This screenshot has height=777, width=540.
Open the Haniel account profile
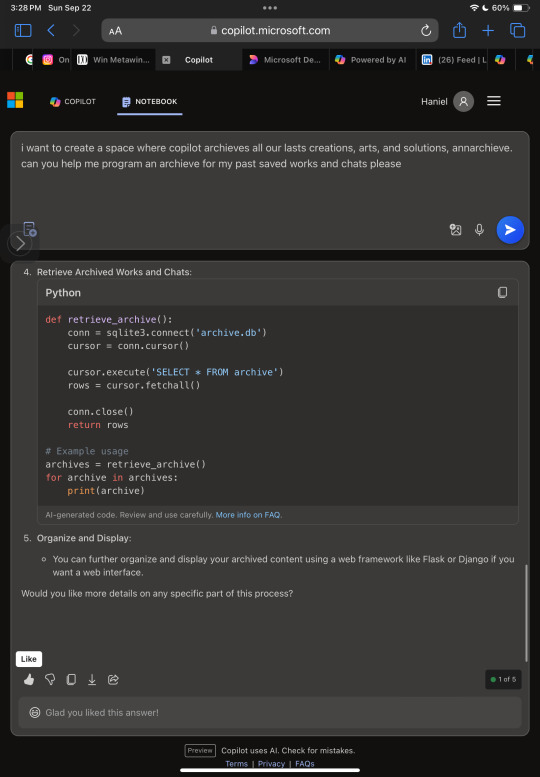coord(447,102)
